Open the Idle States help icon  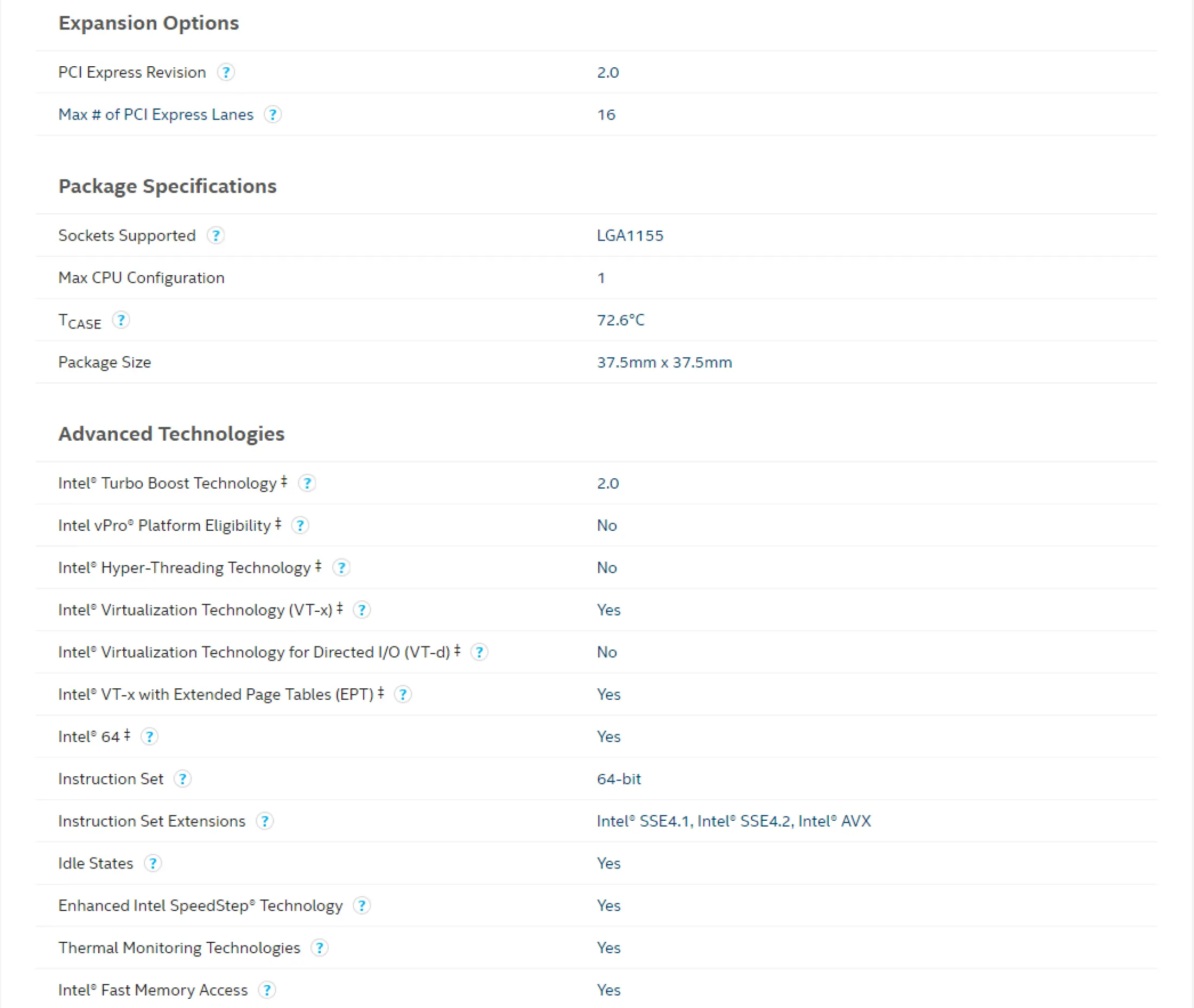click(x=153, y=864)
